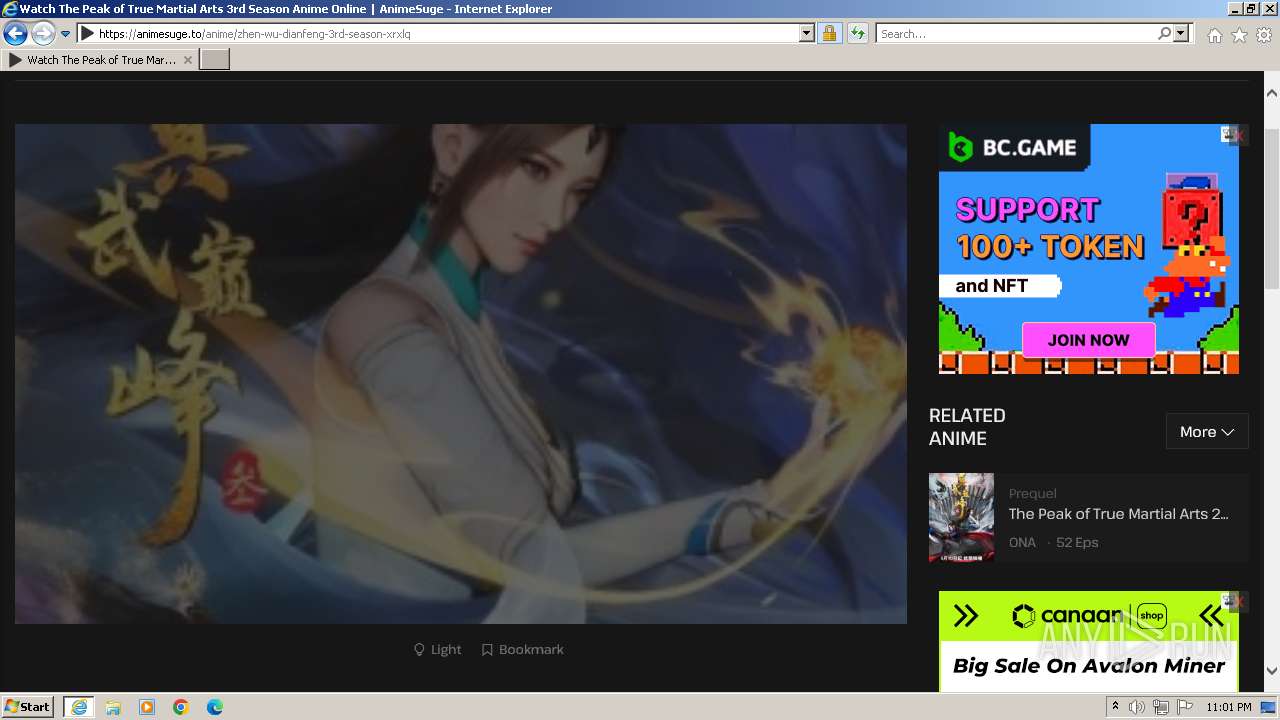Close the canaan advertisement
The width and height of the screenshot is (1280, 720).
pyautogui.click(x=1238, y=602)
